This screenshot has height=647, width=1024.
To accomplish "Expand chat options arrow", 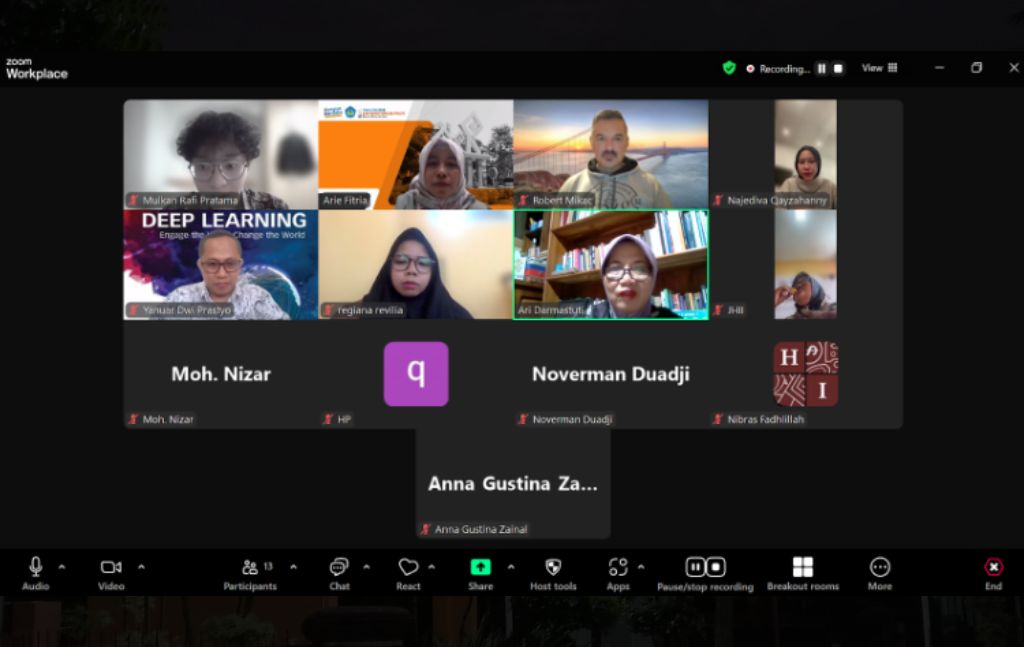I will coord(366,567).
